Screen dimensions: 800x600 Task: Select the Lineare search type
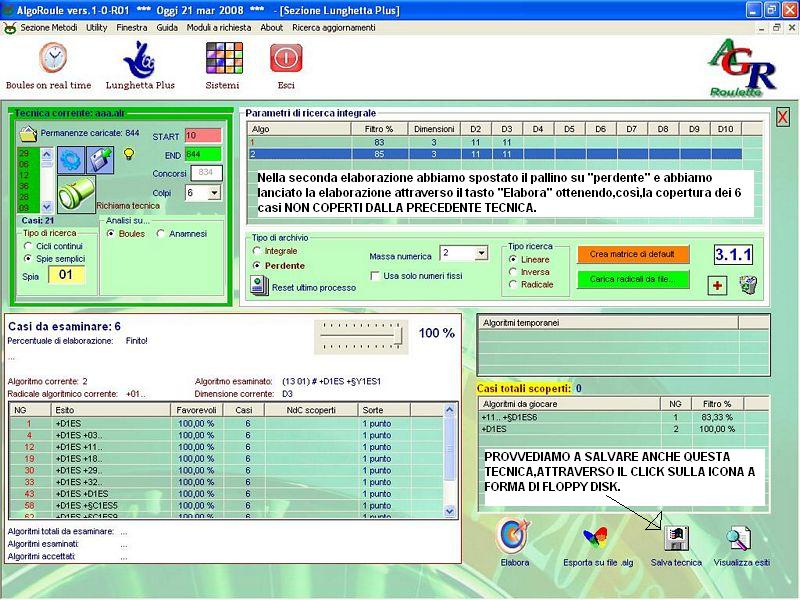tap(513, 259)
